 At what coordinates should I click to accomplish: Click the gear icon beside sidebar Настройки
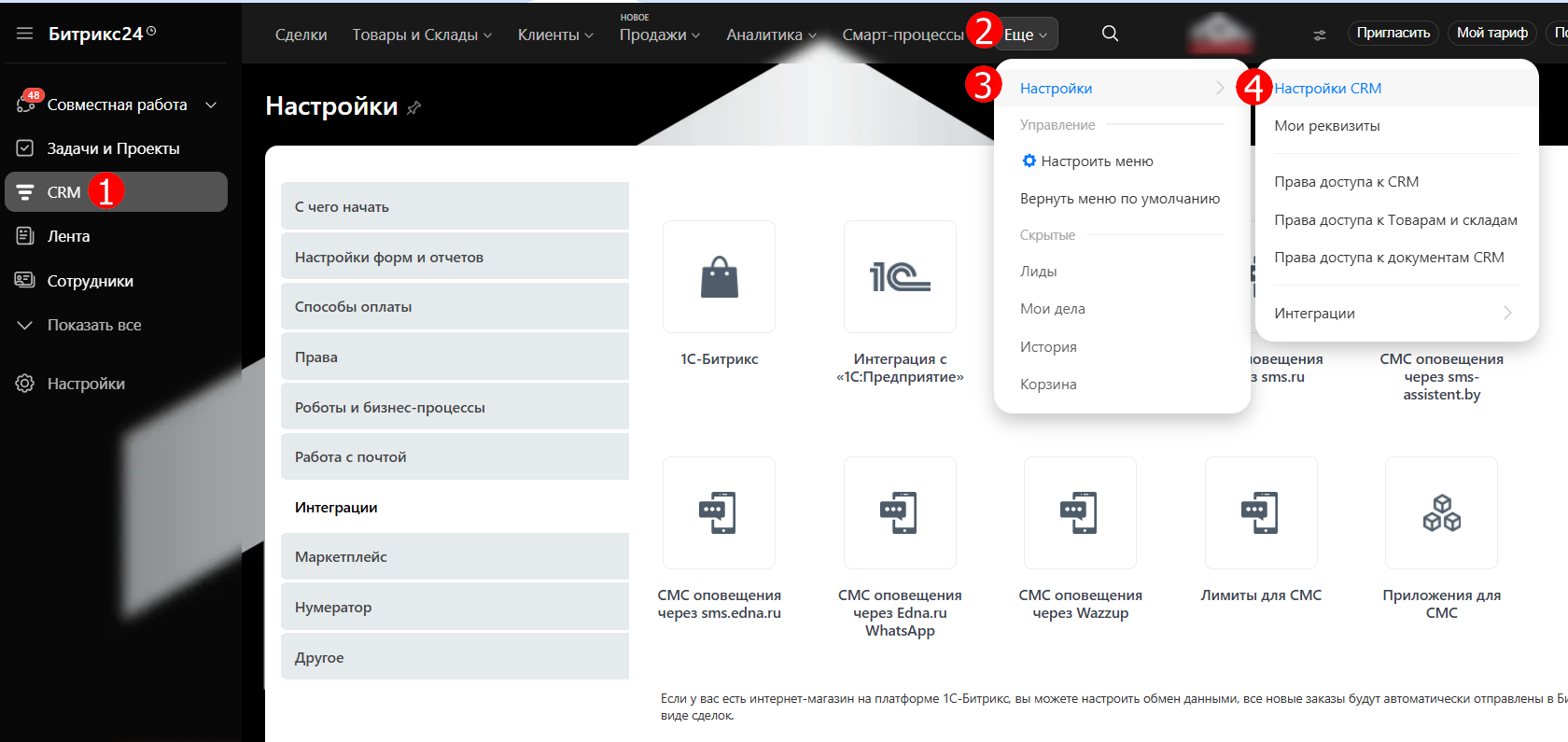pos(25,384)
